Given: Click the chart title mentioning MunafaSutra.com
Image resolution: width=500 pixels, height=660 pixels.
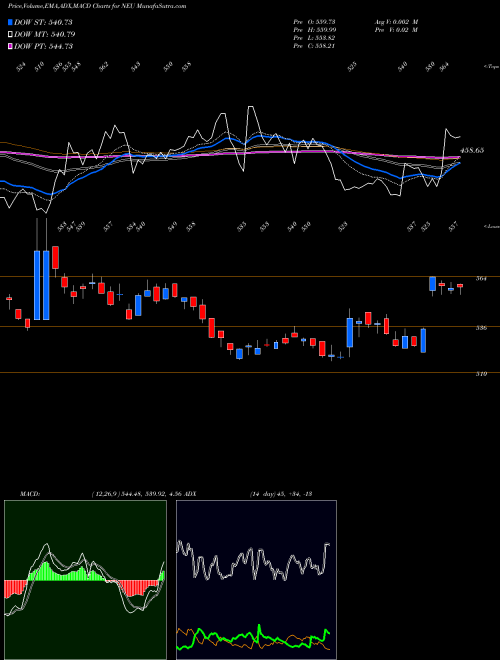Looking at the screenshot, I should pyautogui.click(x=97, y=6).
